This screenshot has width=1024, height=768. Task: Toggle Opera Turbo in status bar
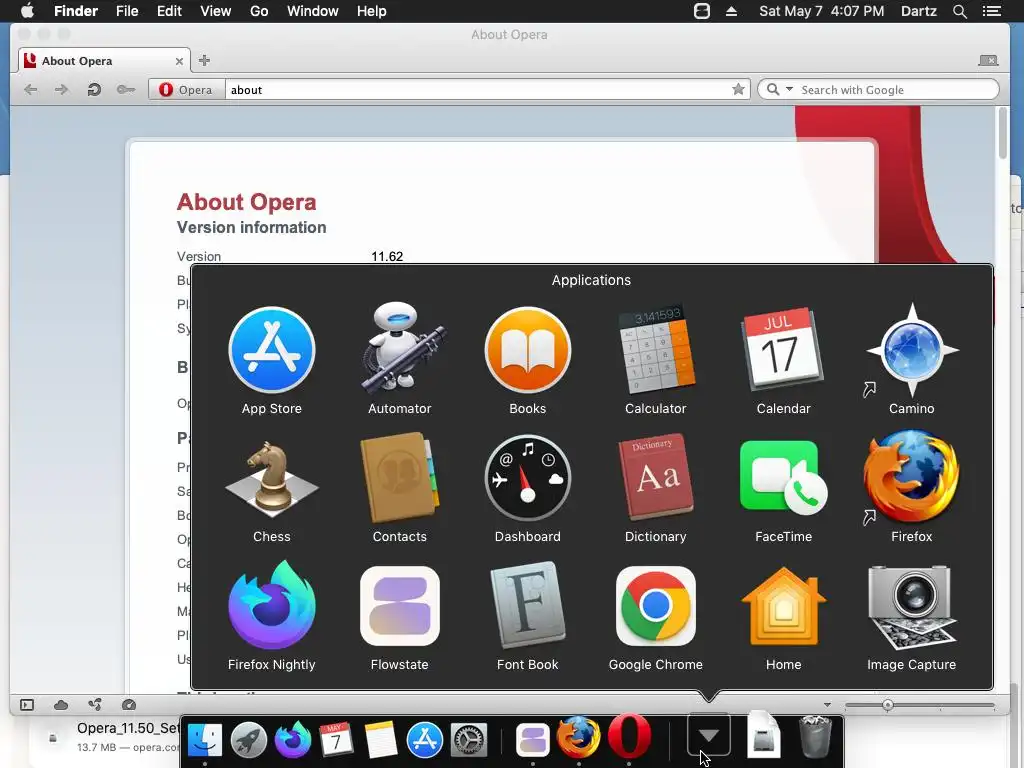pyautogui.click(x=129, y=705)
